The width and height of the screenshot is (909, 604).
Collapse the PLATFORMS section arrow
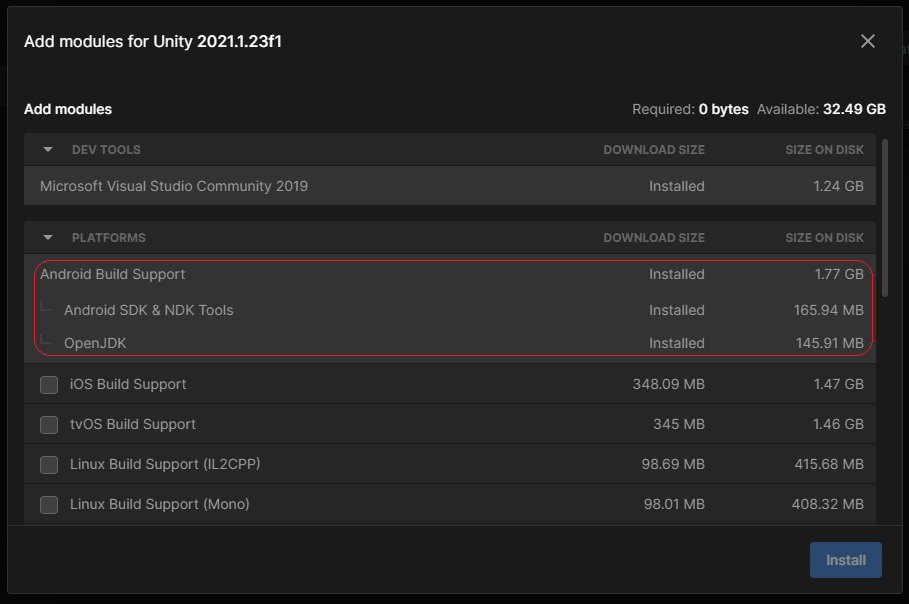click(48, 238)
